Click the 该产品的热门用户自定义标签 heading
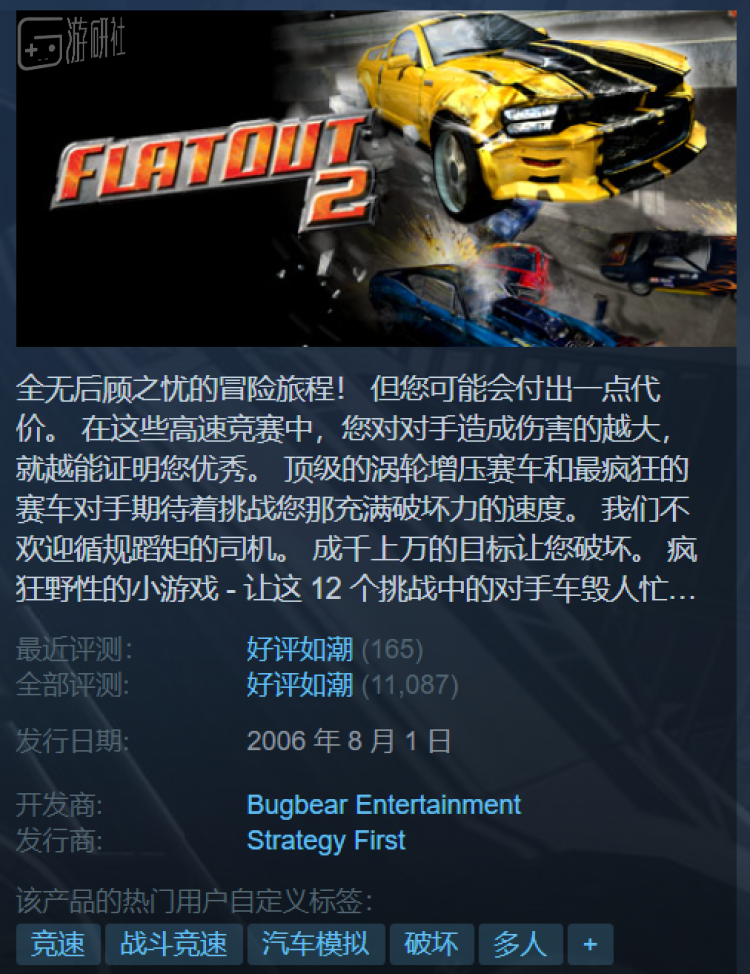The width and height of the screenshot is (750, 974). click(x=194, y=901)
